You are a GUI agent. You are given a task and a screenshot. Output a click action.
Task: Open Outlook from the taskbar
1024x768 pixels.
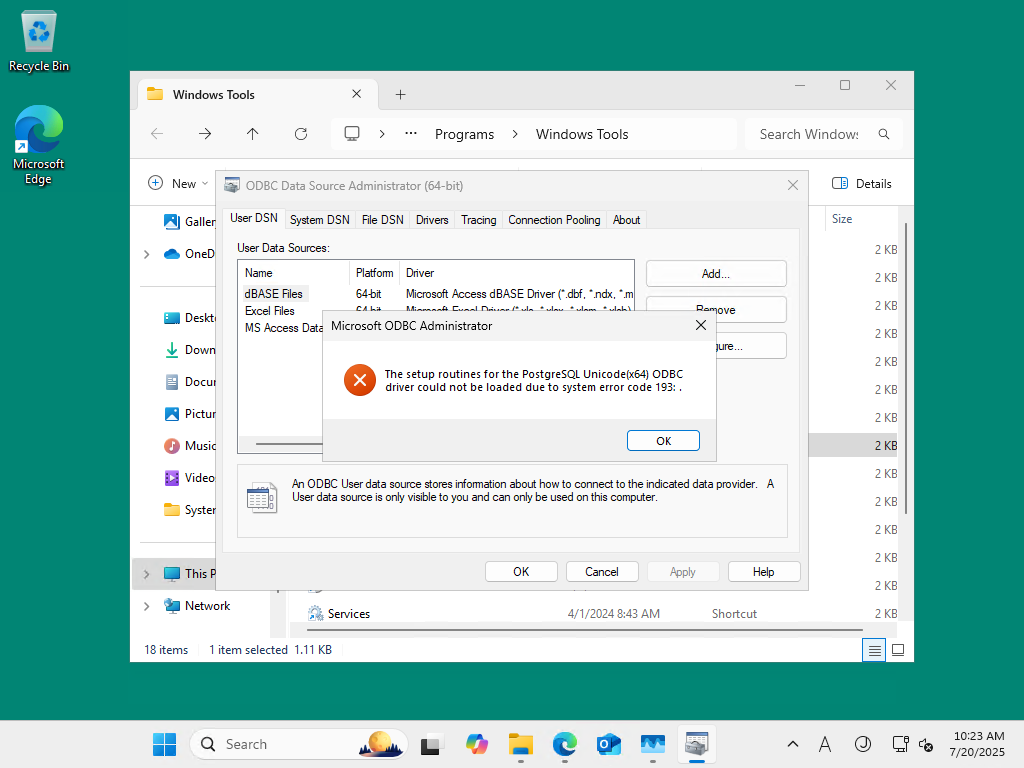tap(609, 744)
